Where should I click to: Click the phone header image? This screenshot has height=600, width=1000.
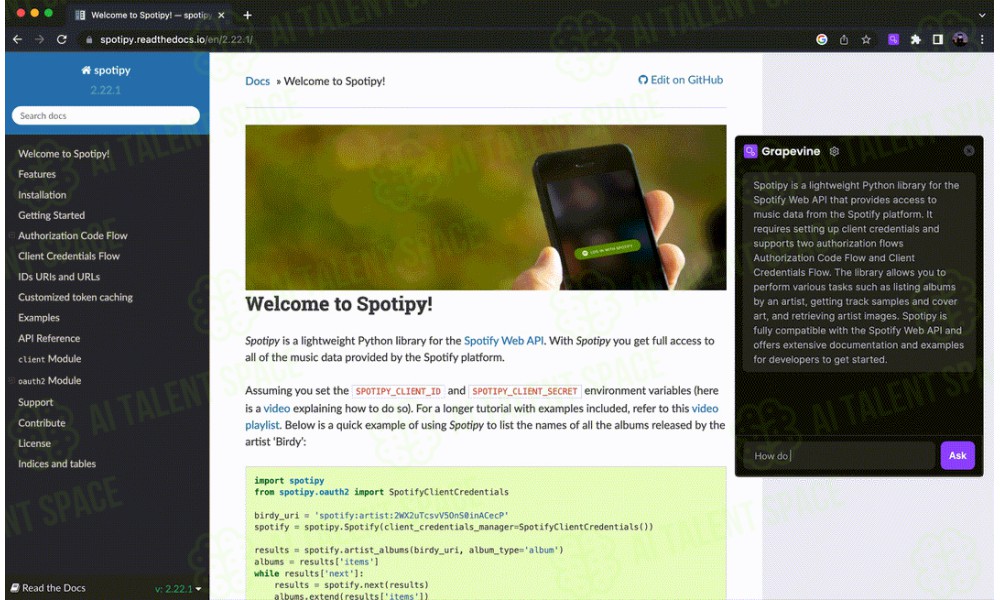(485, 207)
